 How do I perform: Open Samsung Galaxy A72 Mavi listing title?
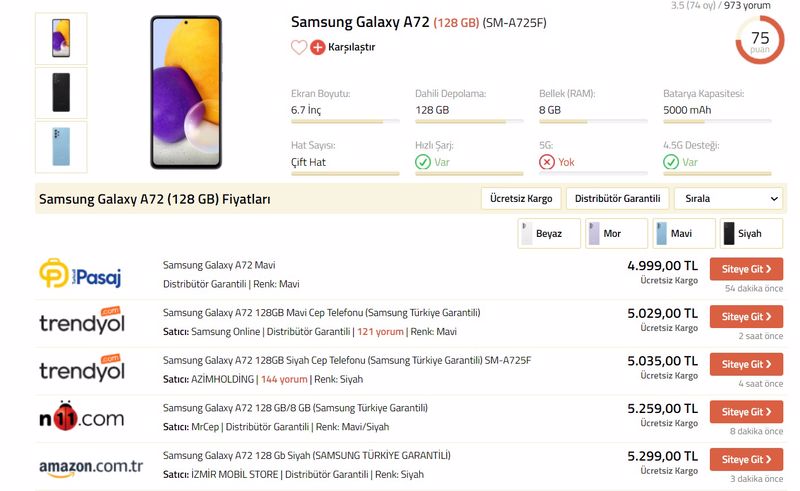pos(219,265)
